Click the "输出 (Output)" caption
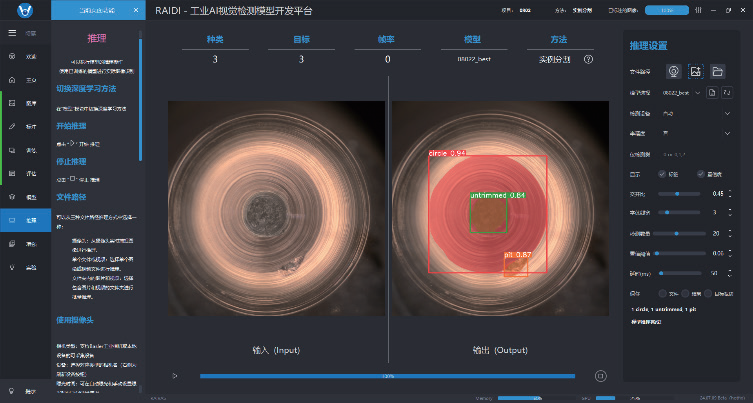 coord(500,350)
